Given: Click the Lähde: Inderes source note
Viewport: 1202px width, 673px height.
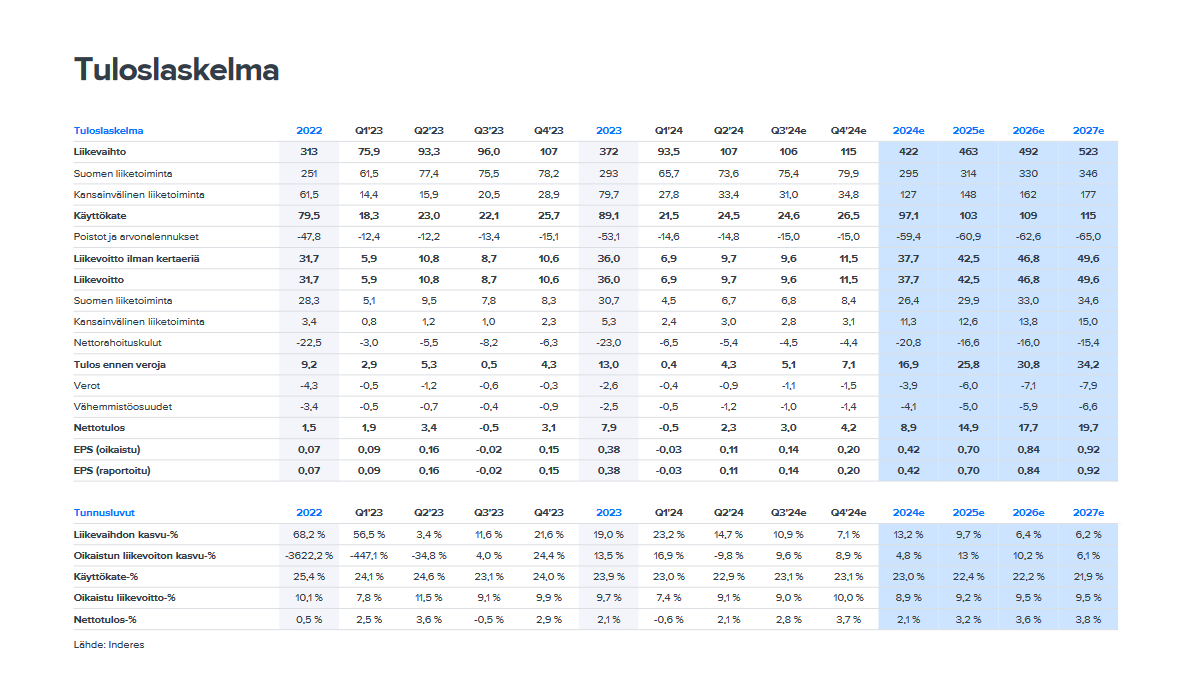Looking at the screenshot, I should 109,645.
